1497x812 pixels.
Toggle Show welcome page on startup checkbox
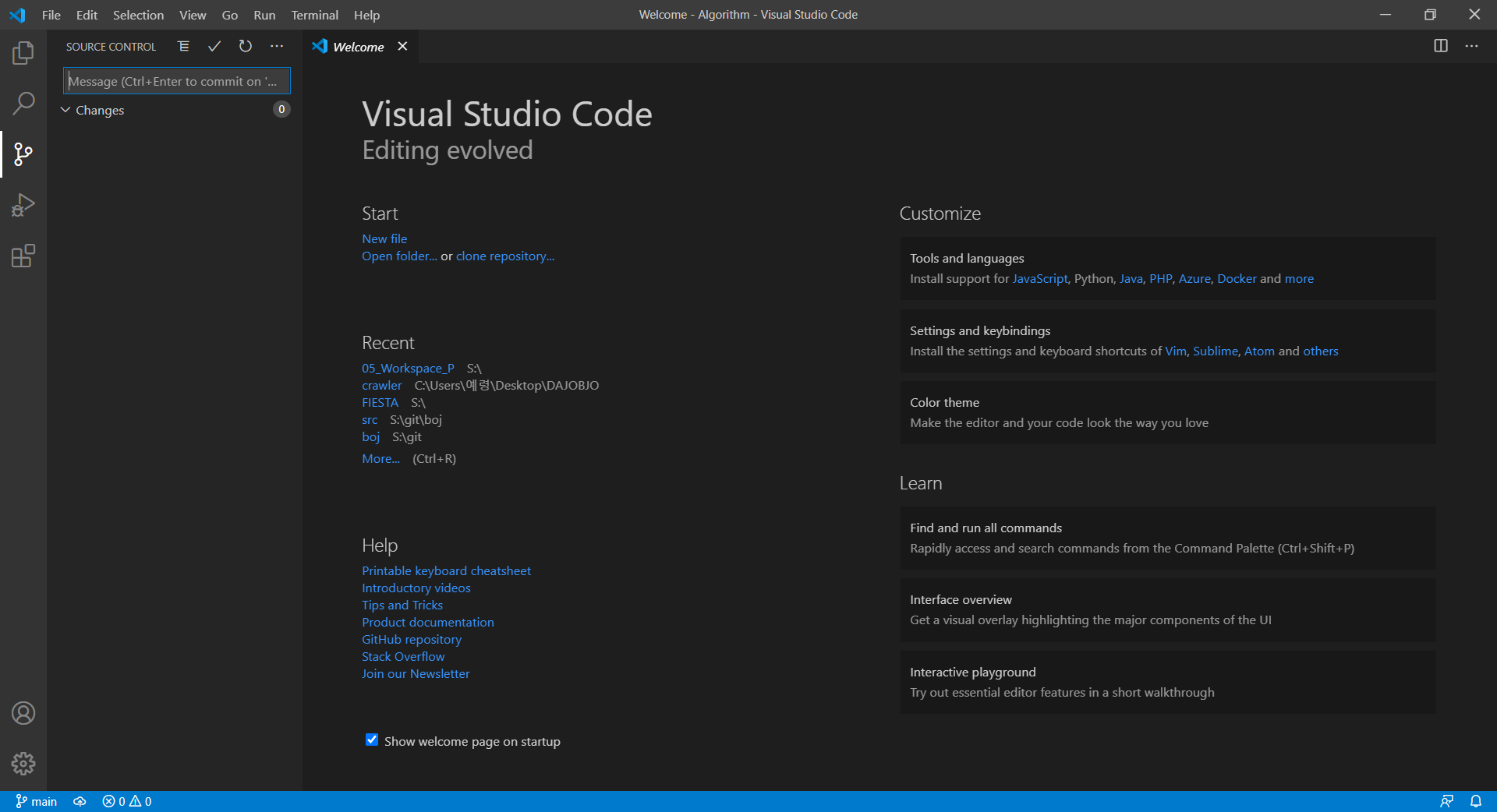(x=372, y=740)
